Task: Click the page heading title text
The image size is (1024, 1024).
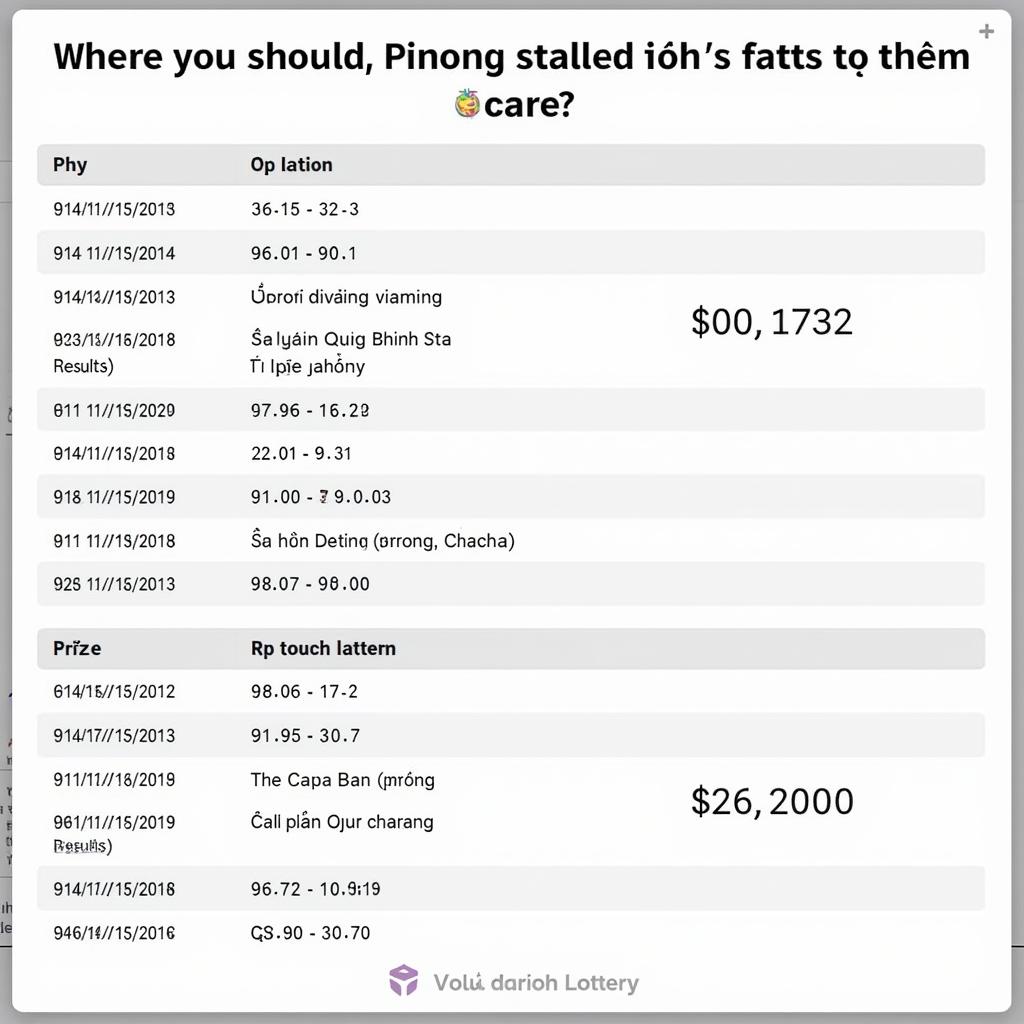Action: 512,80
